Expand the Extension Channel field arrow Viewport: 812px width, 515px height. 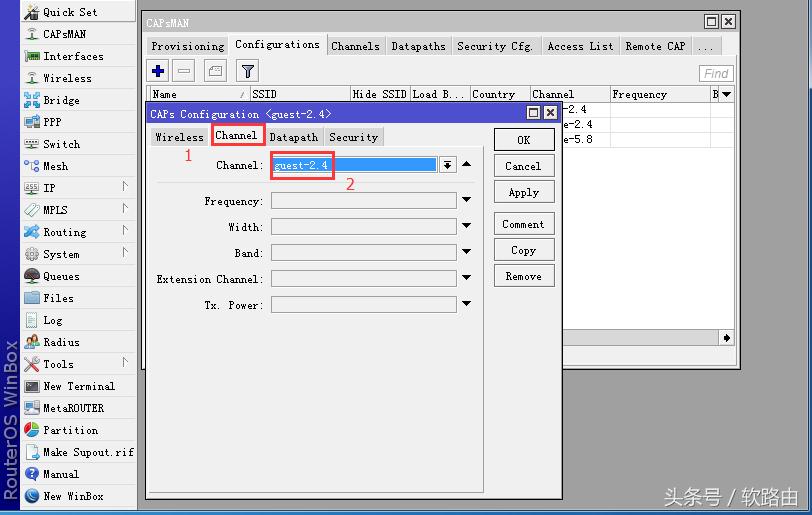pos(467,278)
